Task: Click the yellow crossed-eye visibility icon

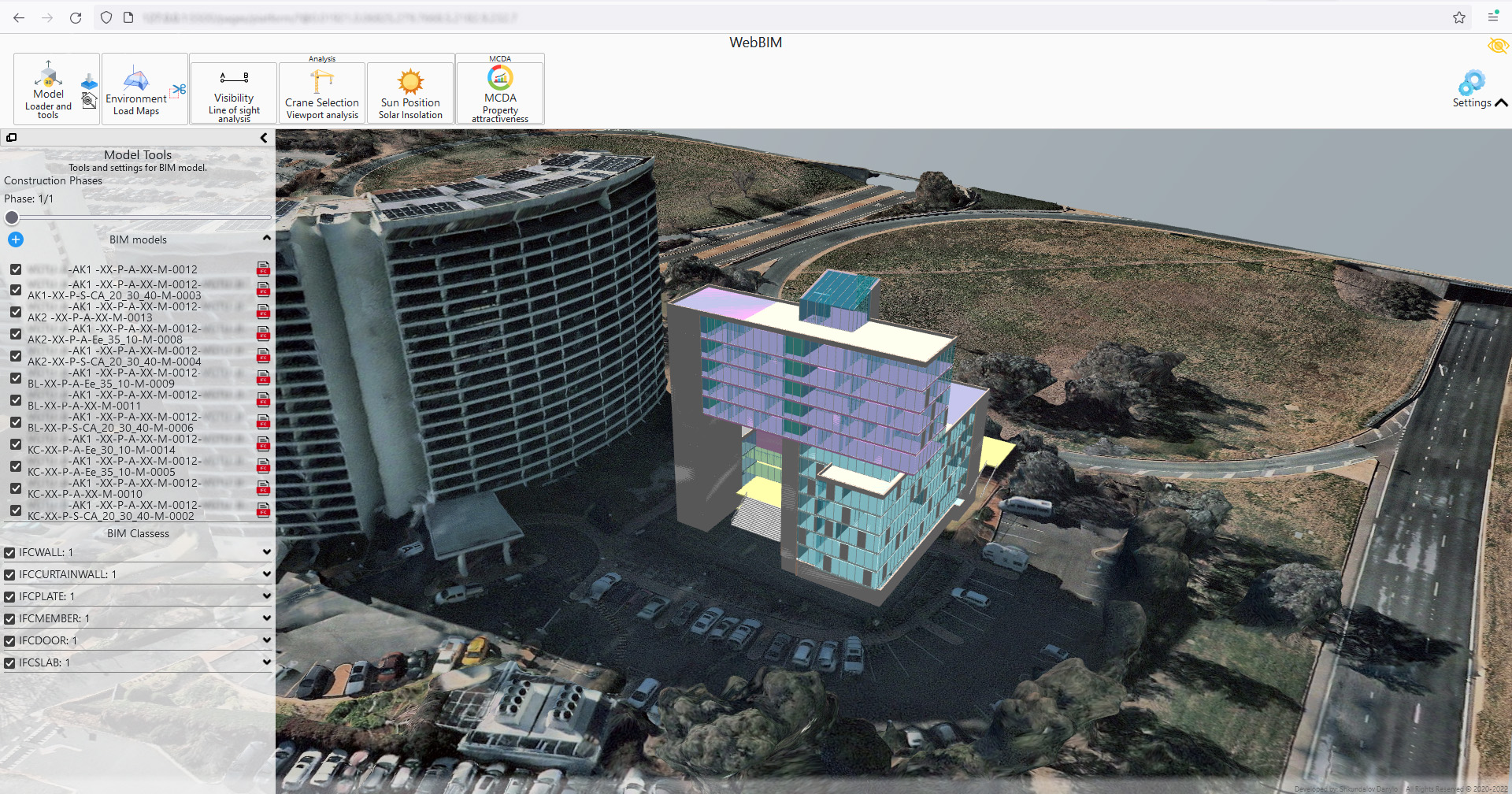Action: [x=1498, y=46]
